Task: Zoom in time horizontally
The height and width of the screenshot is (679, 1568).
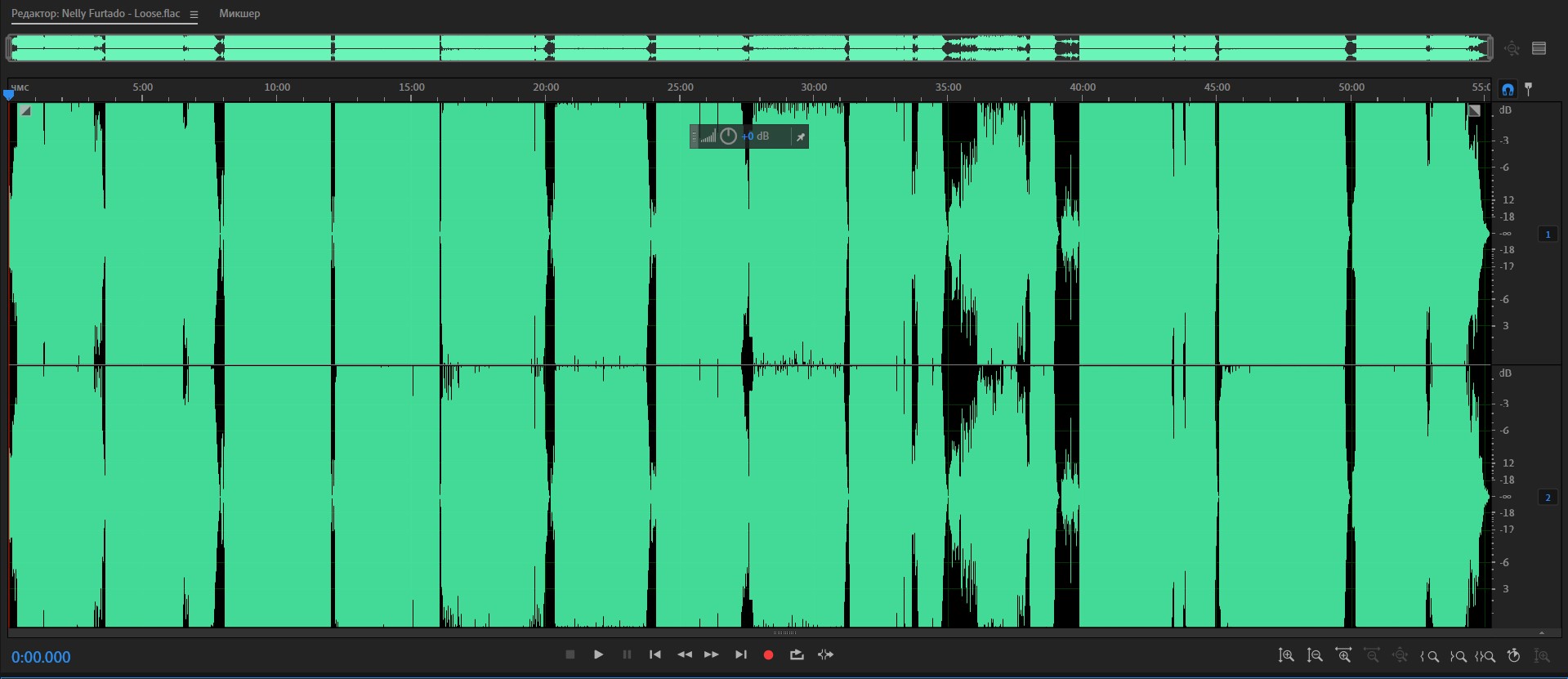Action: 1343,655
